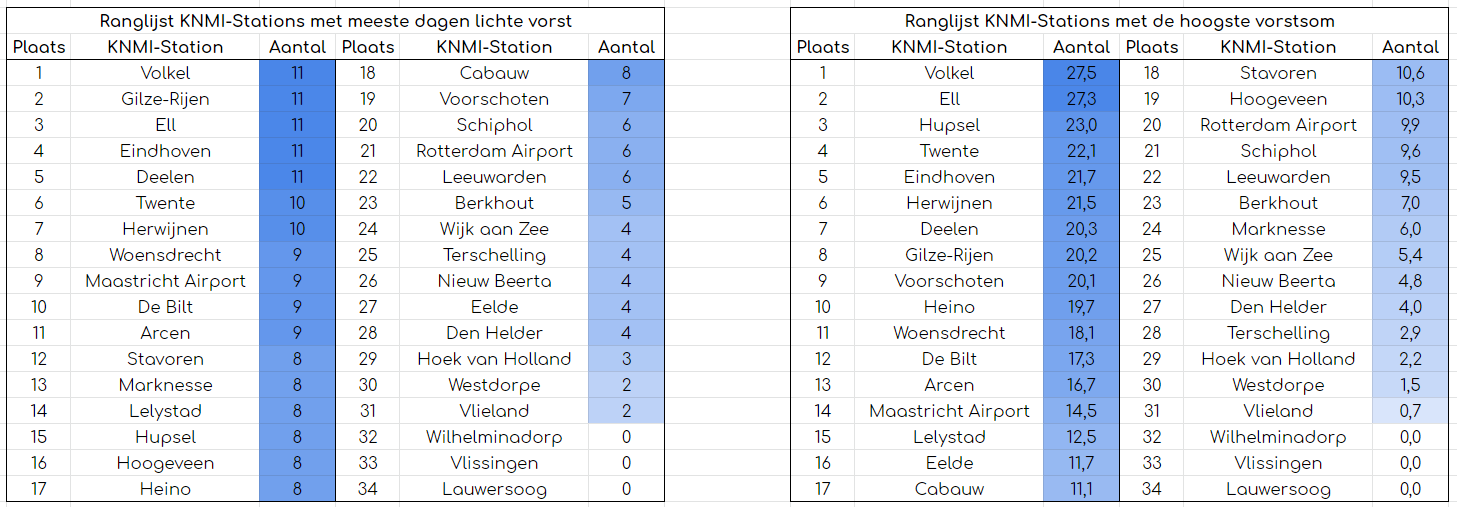Select Volkel in the lichte vorst table
This screenshot has height=507, width=1457.
tap(165, 73)
